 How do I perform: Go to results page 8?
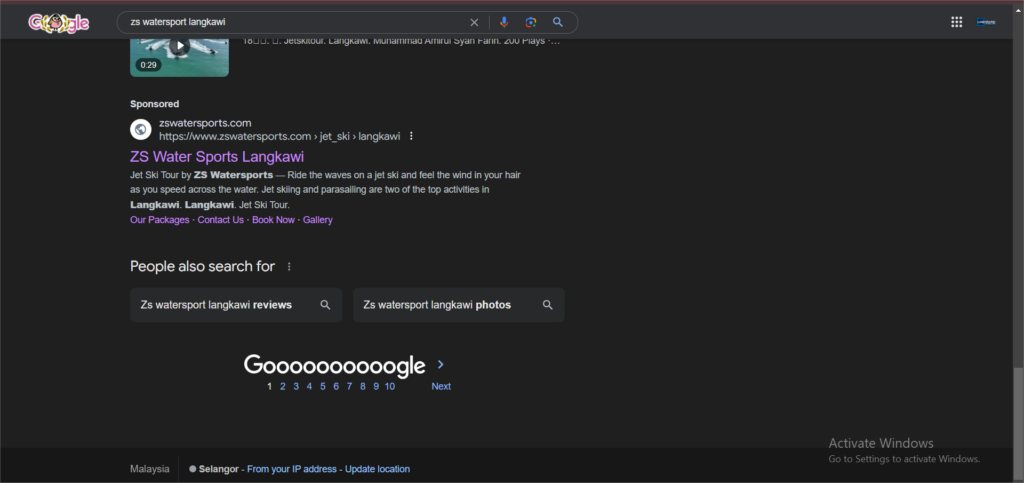362,386
